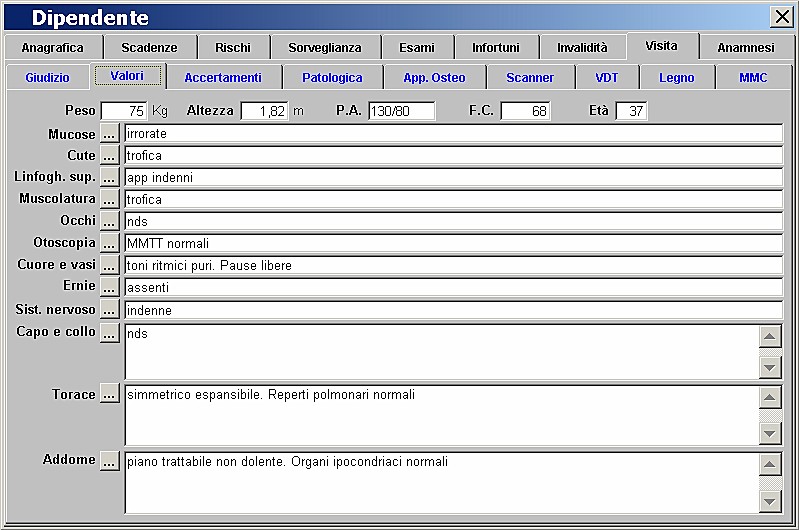Focus the P.A. blood pressure field
Viewport: 799px width, 530px height.
(401, 111)
